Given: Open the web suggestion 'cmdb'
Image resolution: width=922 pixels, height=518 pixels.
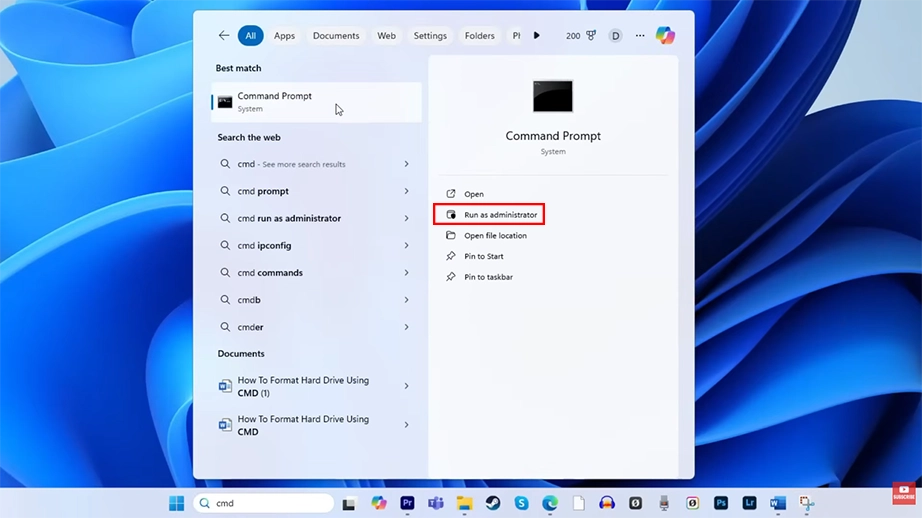Looking at the screenshot, I should pyautogui.click(x=316, y=300).
